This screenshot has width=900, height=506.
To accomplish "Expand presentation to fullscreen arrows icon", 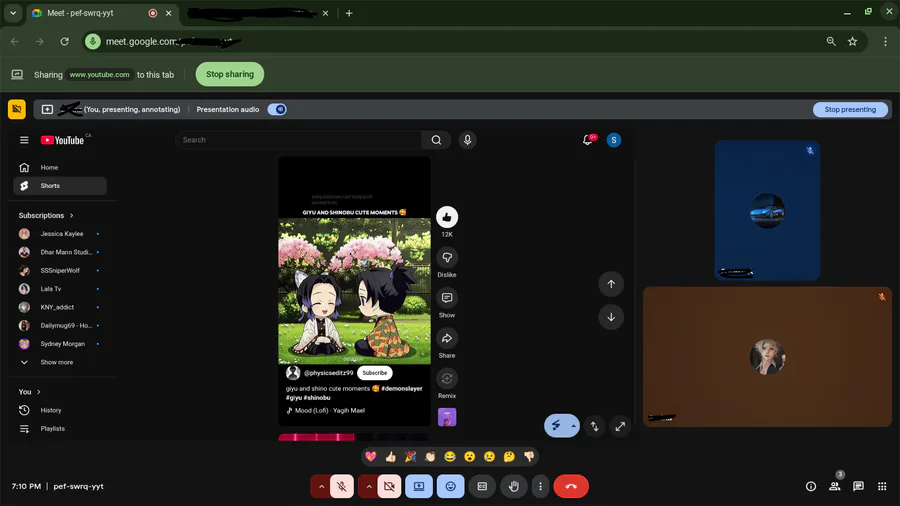I will click(620, 426).
